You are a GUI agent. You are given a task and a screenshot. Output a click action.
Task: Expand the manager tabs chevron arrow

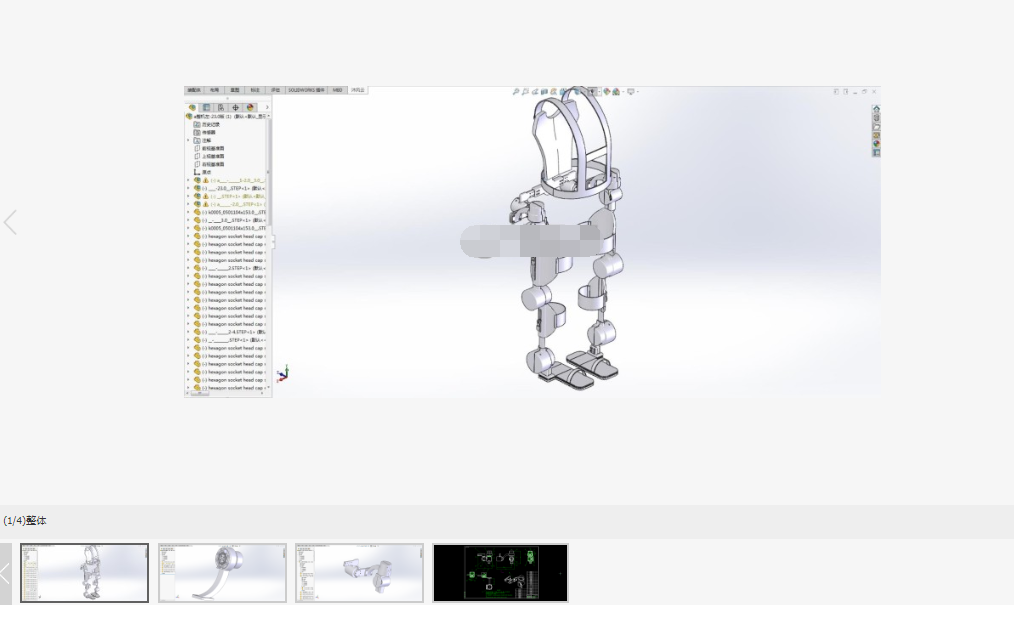[x=266, y=107]
